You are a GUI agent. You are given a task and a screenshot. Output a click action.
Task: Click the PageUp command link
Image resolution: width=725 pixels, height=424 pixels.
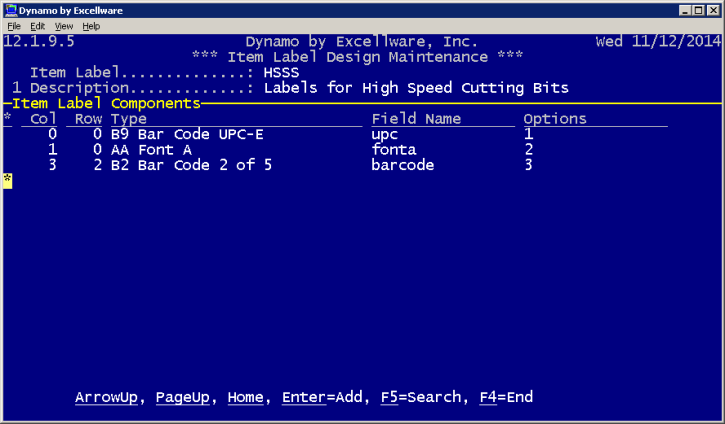183,397
